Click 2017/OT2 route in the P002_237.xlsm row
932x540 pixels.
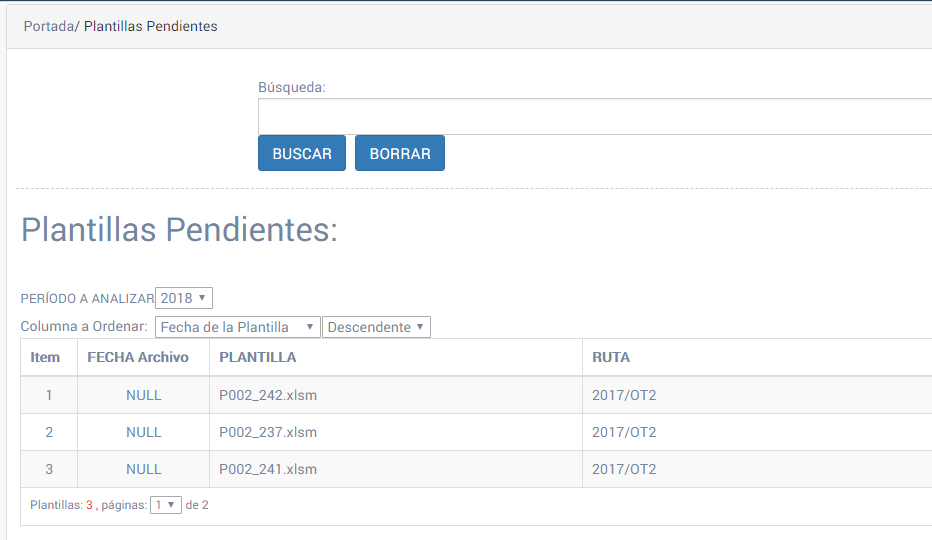(624, 432)
